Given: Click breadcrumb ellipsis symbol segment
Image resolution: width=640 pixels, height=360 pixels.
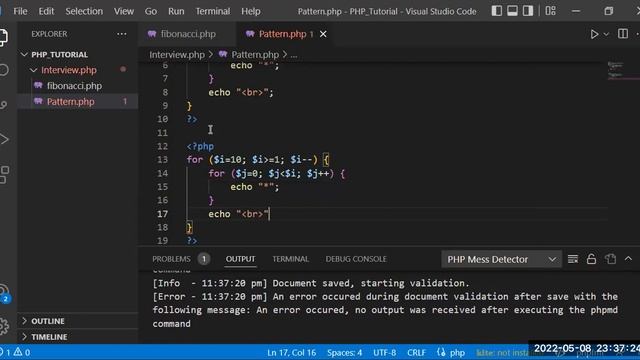Looking at the screenshot, I should [294, 55].
